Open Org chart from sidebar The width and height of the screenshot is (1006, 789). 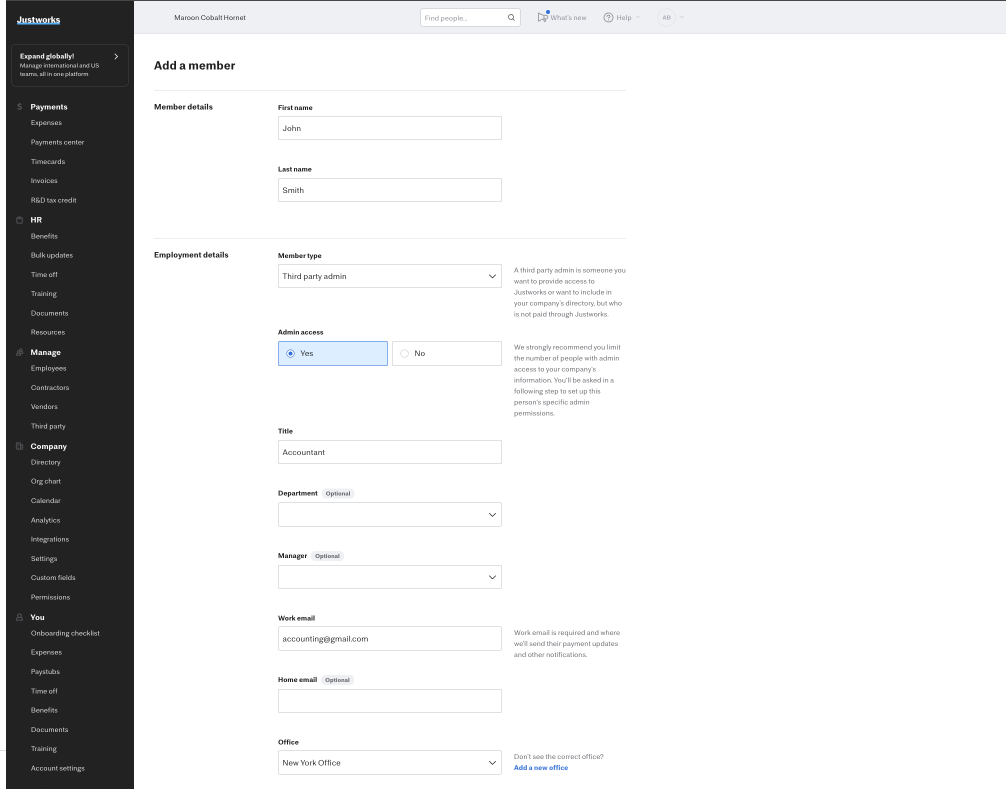point(47,482)
